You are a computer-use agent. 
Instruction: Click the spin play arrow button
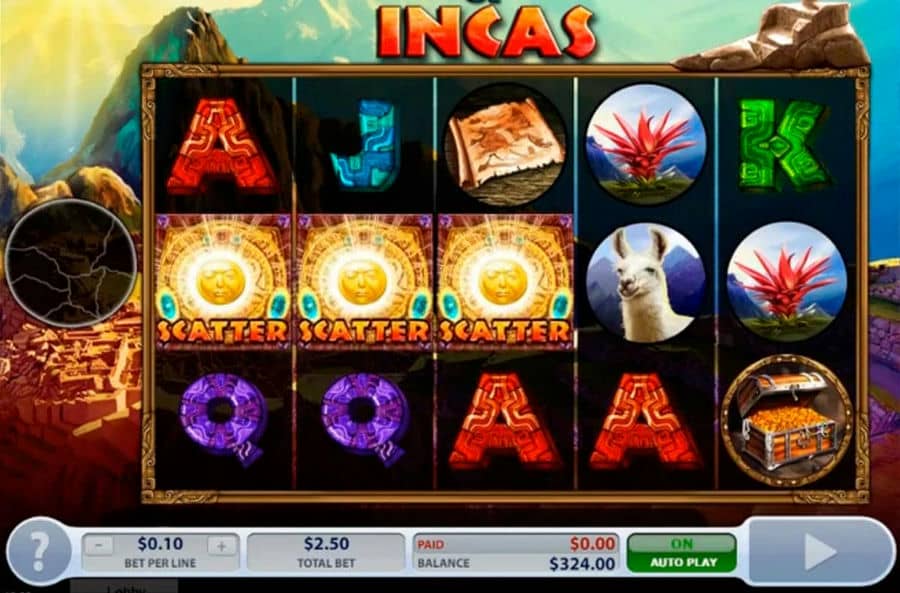[820, 551]
